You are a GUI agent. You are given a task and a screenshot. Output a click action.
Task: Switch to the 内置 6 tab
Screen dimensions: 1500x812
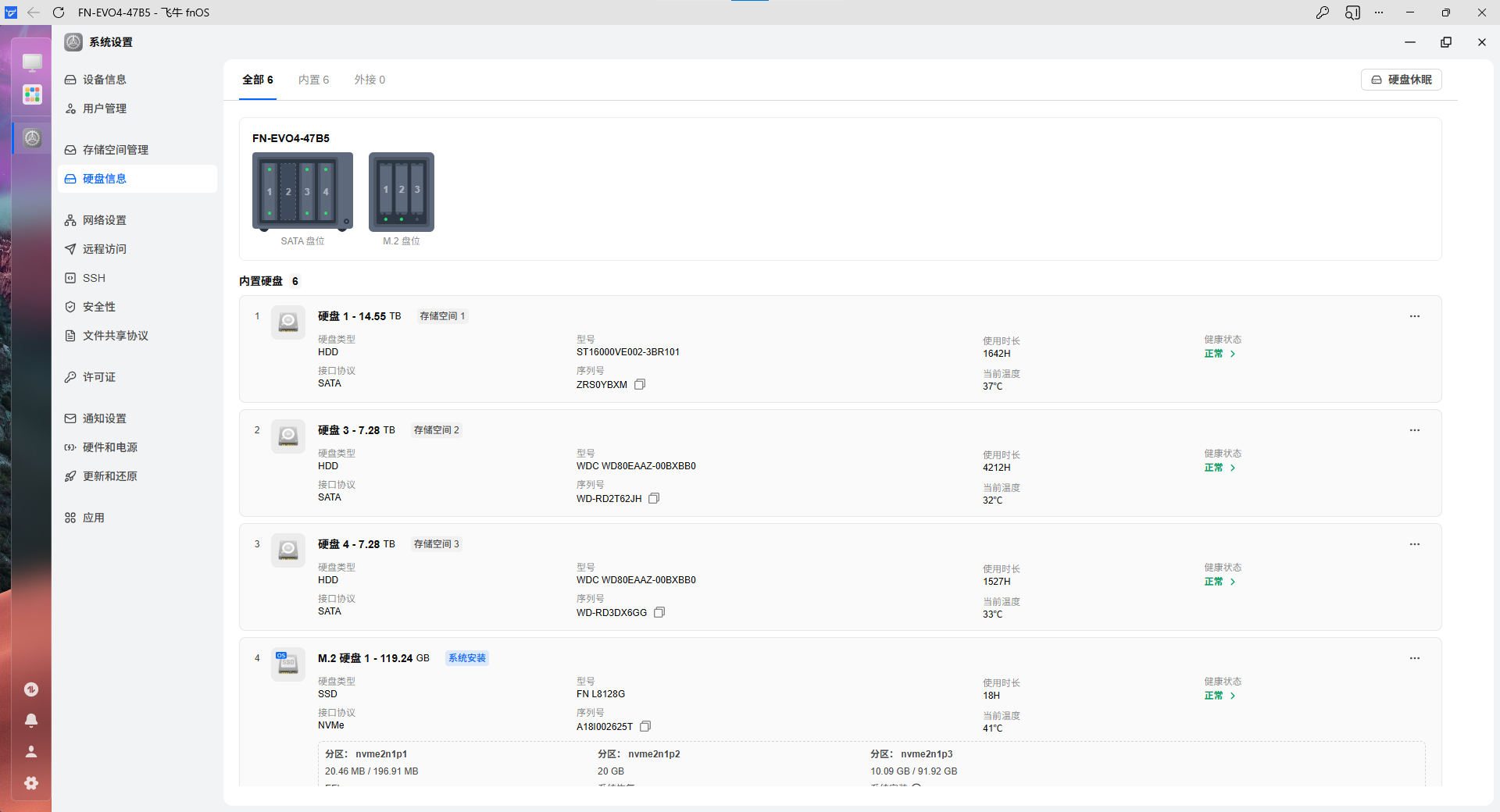(314, 80)
